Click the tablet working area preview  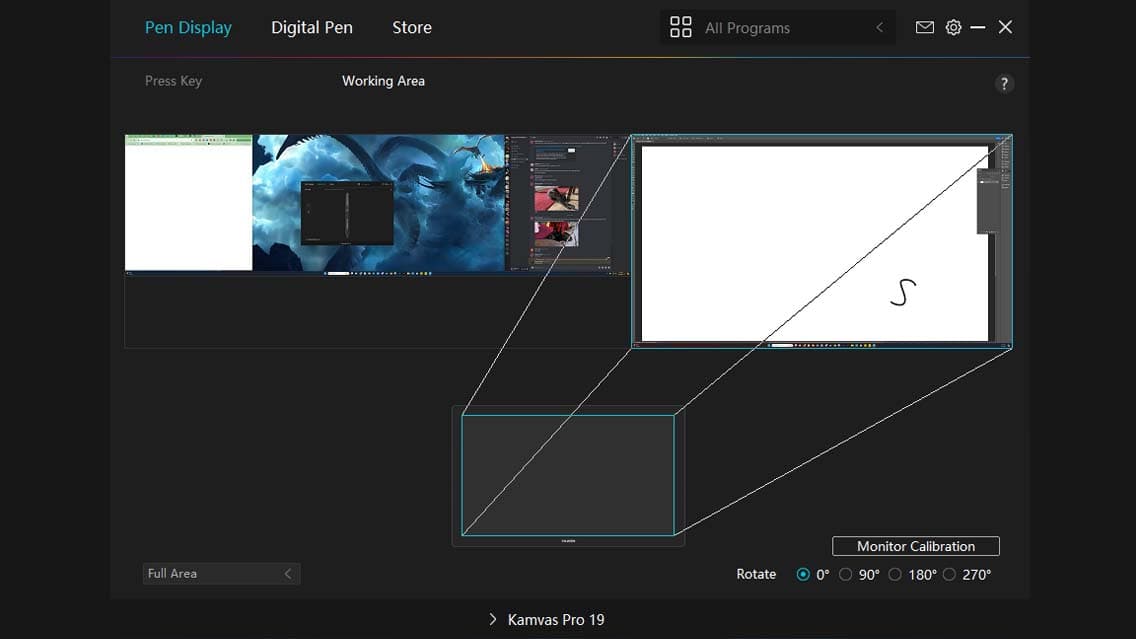tap(568, 474)
